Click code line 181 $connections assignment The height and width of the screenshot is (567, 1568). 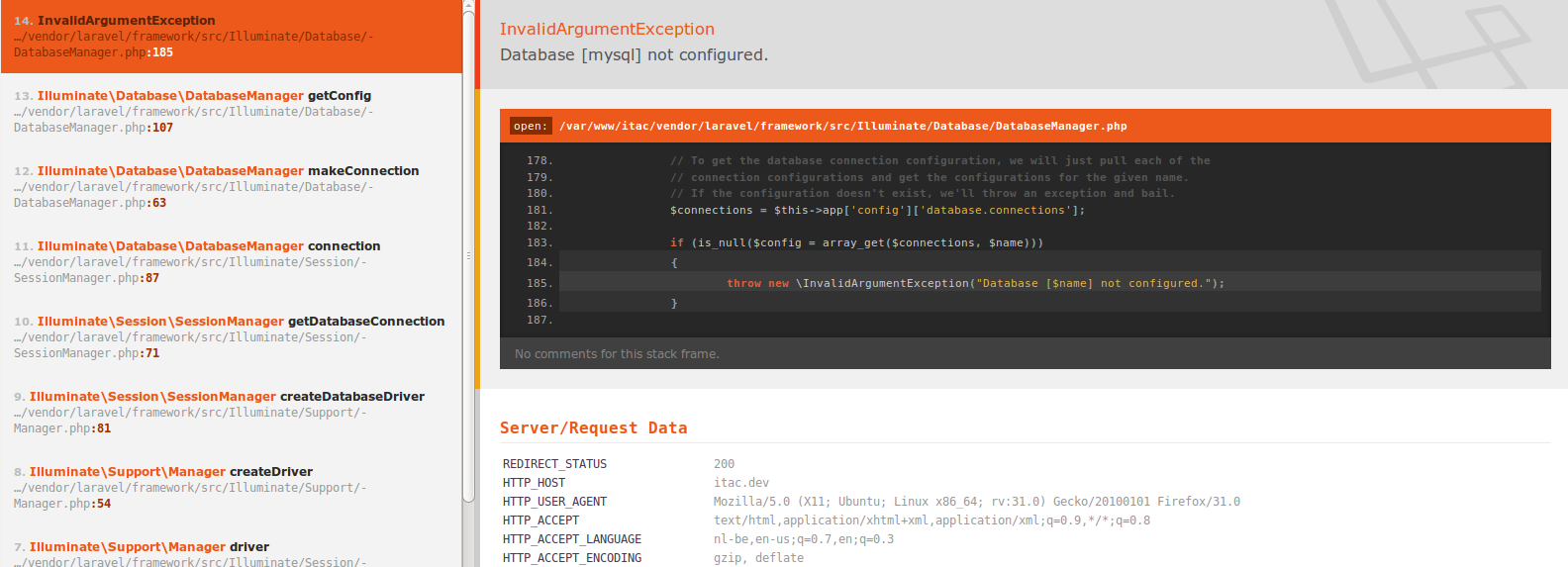pos(877,210)
